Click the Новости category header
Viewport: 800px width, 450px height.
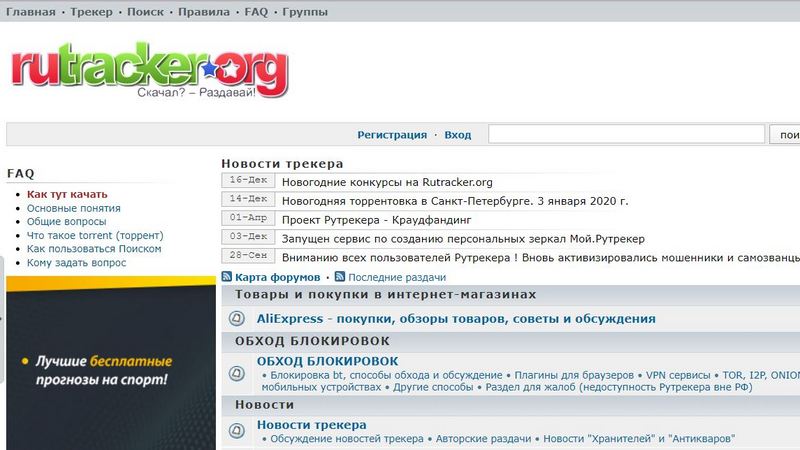click(x=264, y=405)
